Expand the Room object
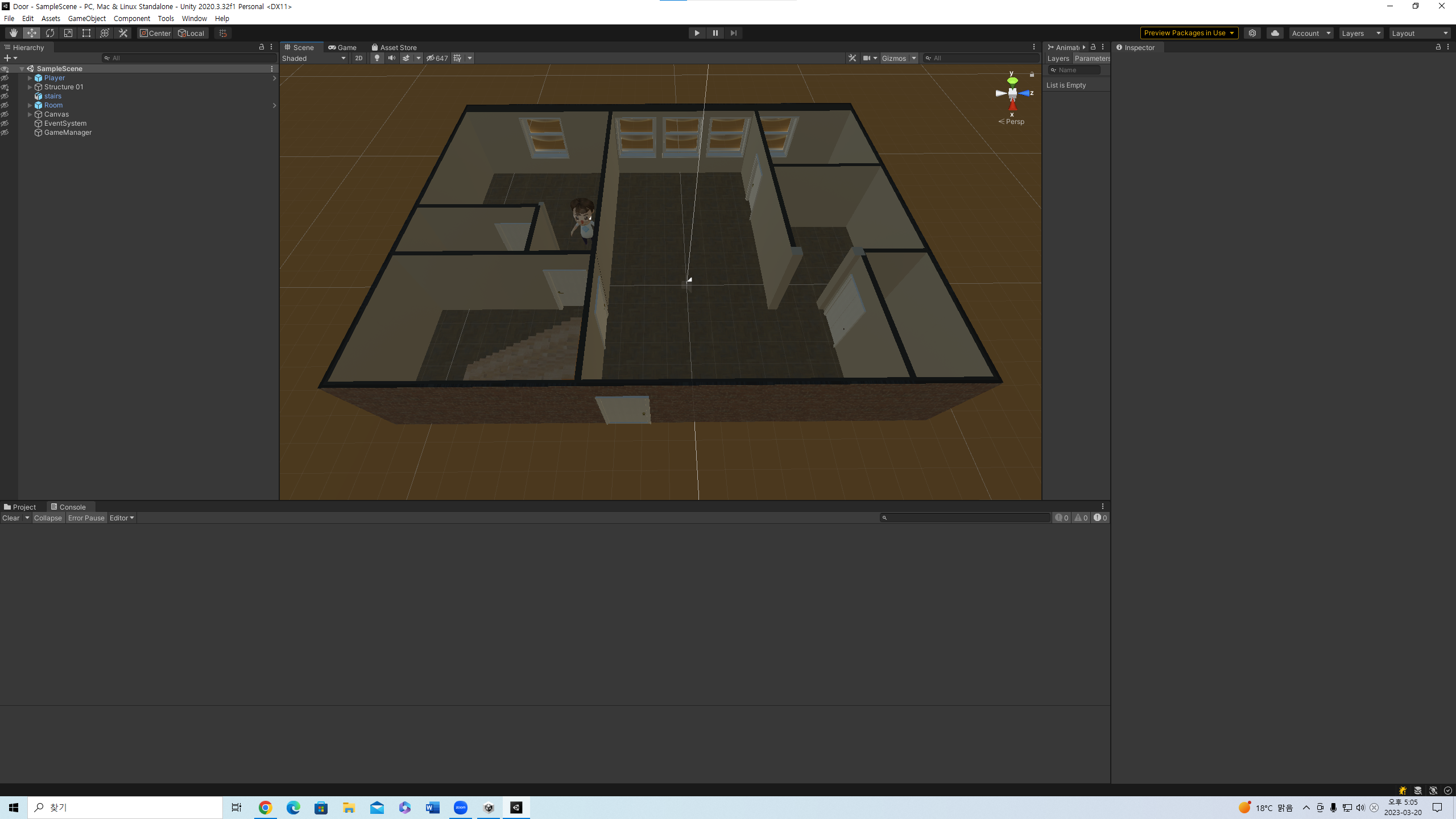Screen dimensions: 1456x819 [x=30, y=105]
